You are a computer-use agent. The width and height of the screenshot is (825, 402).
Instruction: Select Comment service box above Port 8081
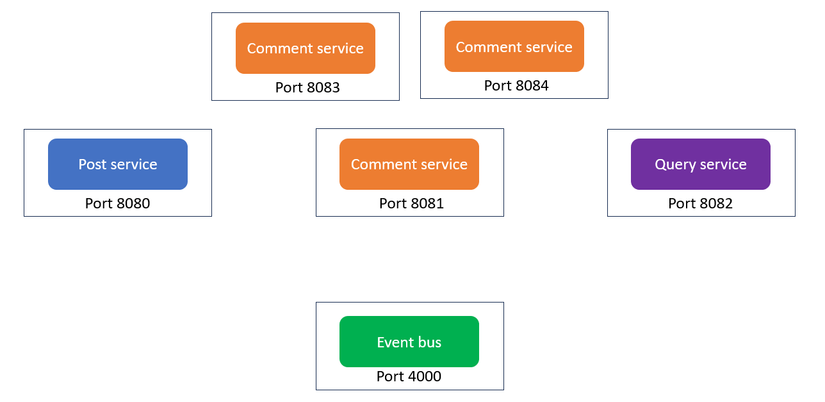[x=409, y=164]
